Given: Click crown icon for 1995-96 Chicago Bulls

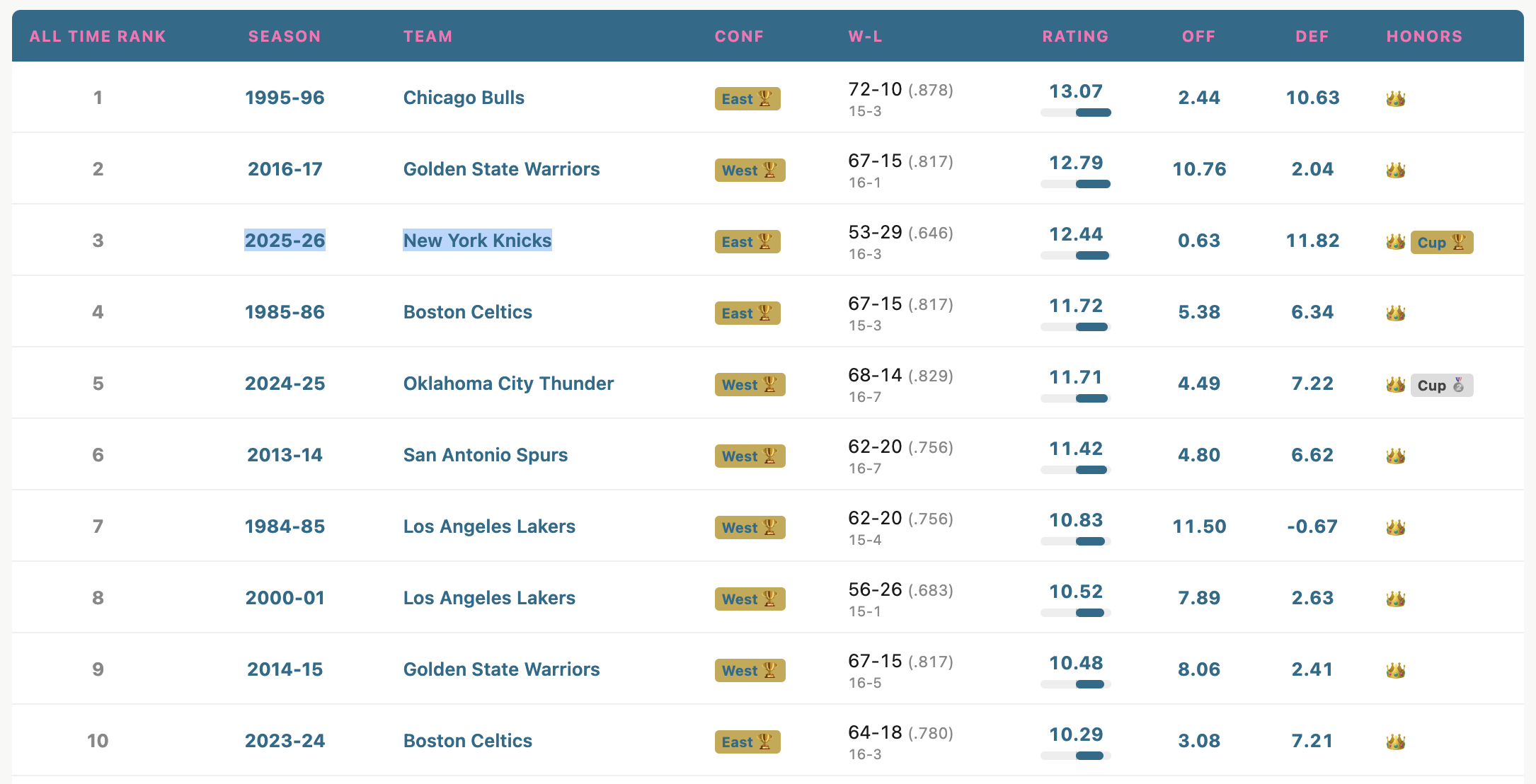Looking at the screenshot, I should click(x=1395, y=98).
